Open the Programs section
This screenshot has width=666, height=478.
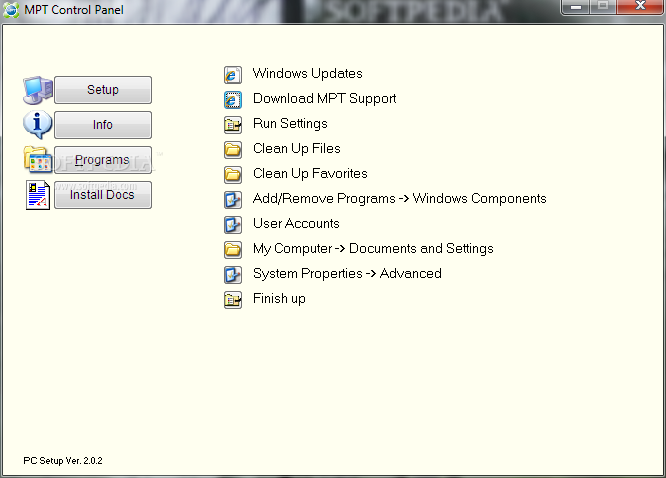tap(103, 160)
